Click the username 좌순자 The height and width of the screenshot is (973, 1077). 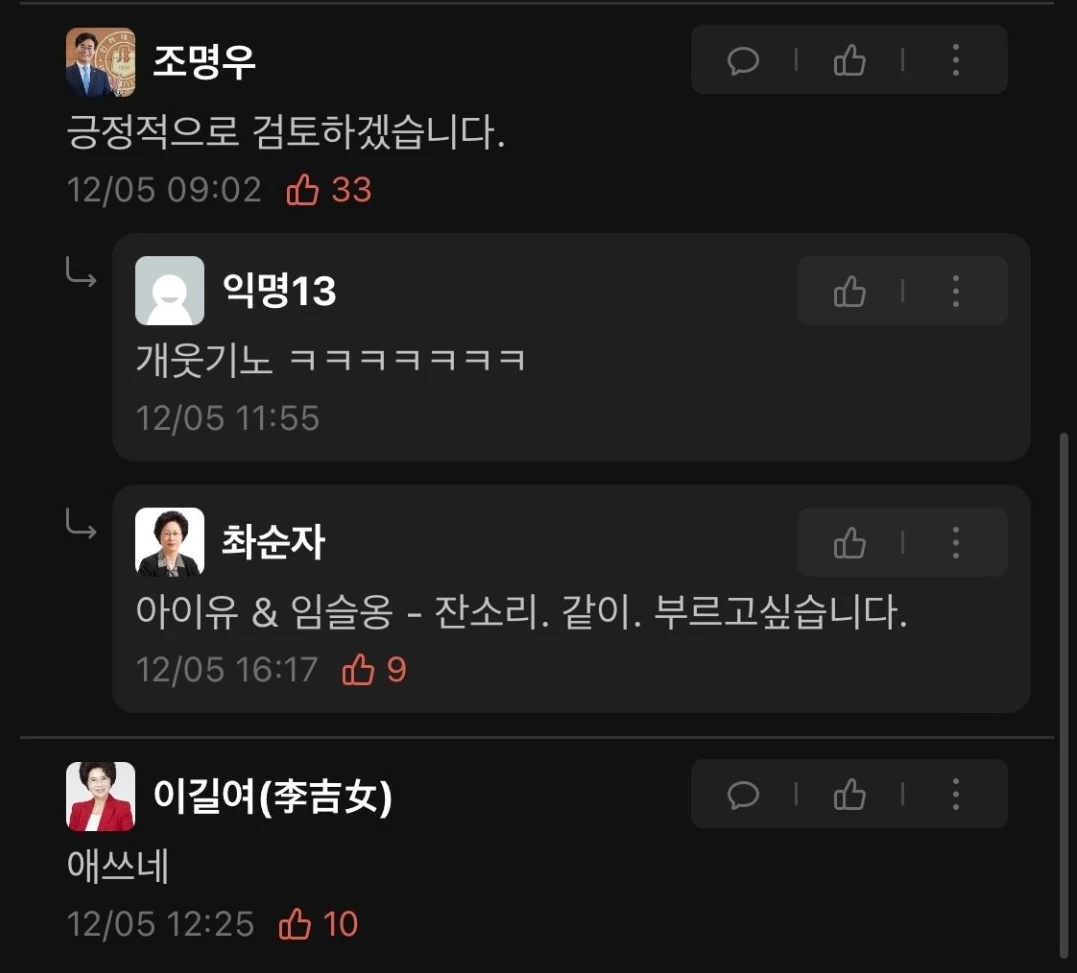(x=273, y=542)
